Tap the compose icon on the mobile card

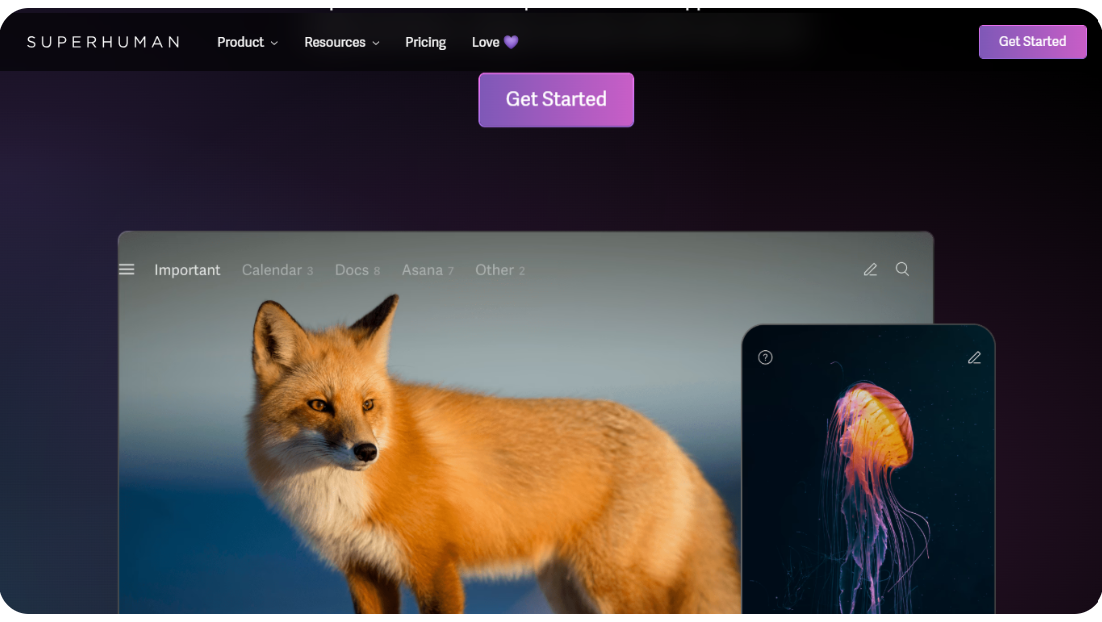pos(975,357)
